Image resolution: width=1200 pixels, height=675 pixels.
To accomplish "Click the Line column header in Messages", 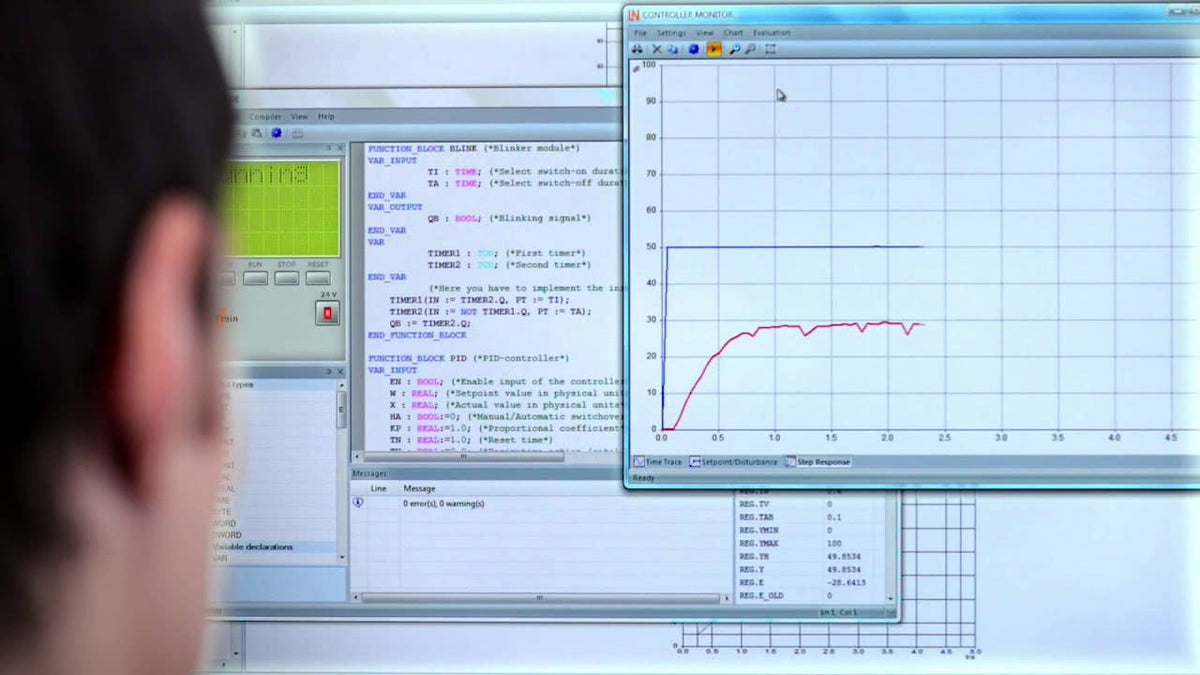I will pos(378,488).
